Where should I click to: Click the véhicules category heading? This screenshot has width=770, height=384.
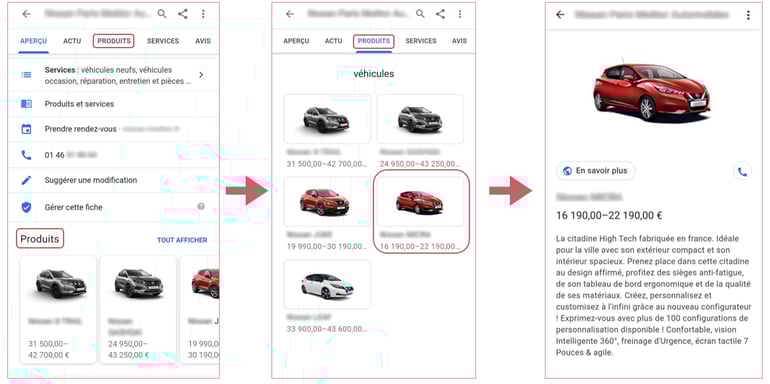(x=374, y=74)
